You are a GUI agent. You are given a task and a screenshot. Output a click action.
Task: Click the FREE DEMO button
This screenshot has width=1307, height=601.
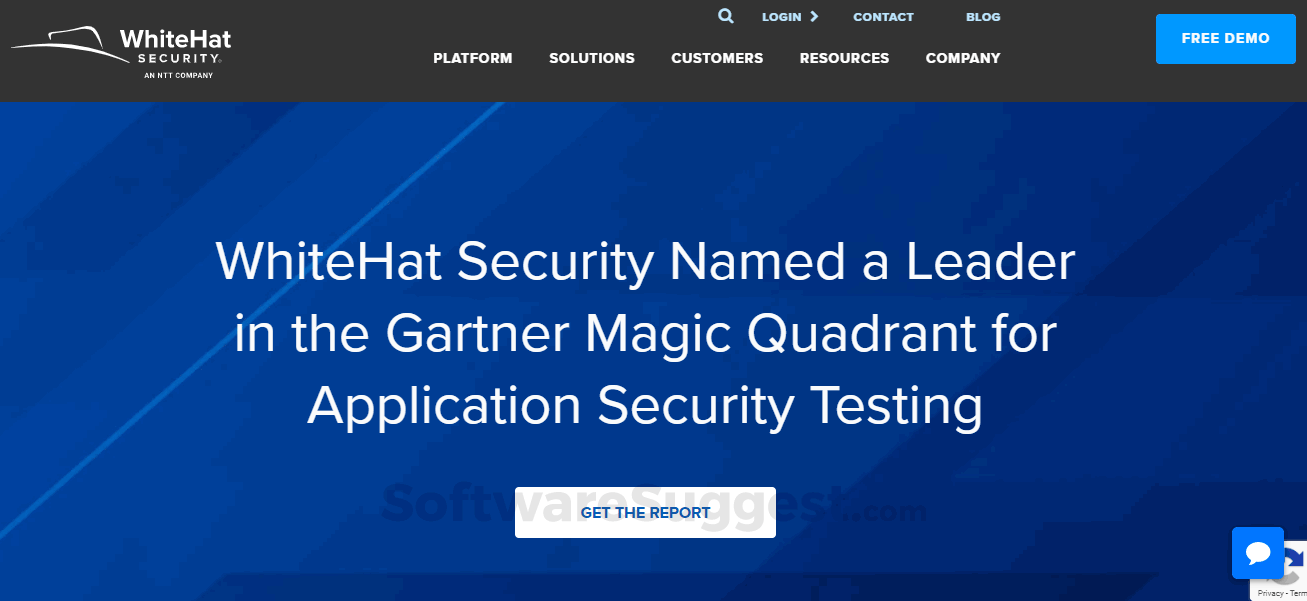click(1225, 38)
